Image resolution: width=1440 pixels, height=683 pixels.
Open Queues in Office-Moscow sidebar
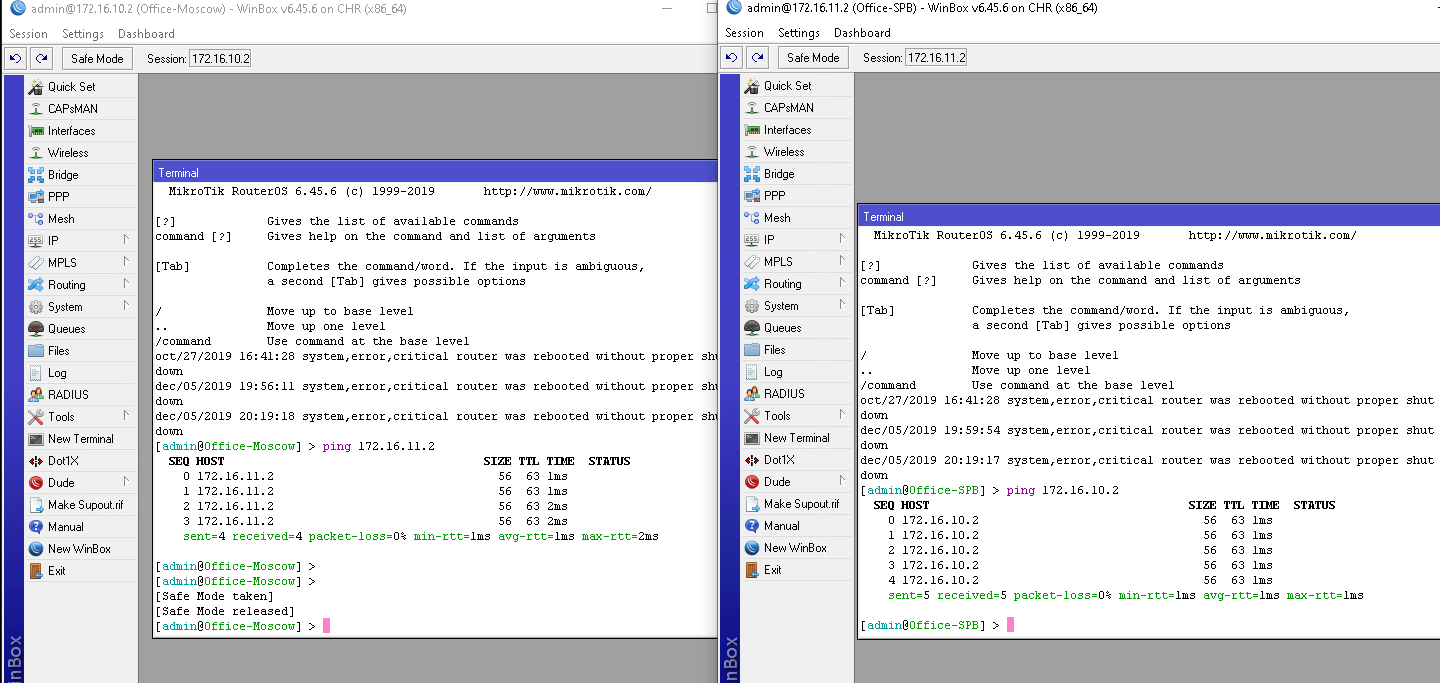pos(80,329)
